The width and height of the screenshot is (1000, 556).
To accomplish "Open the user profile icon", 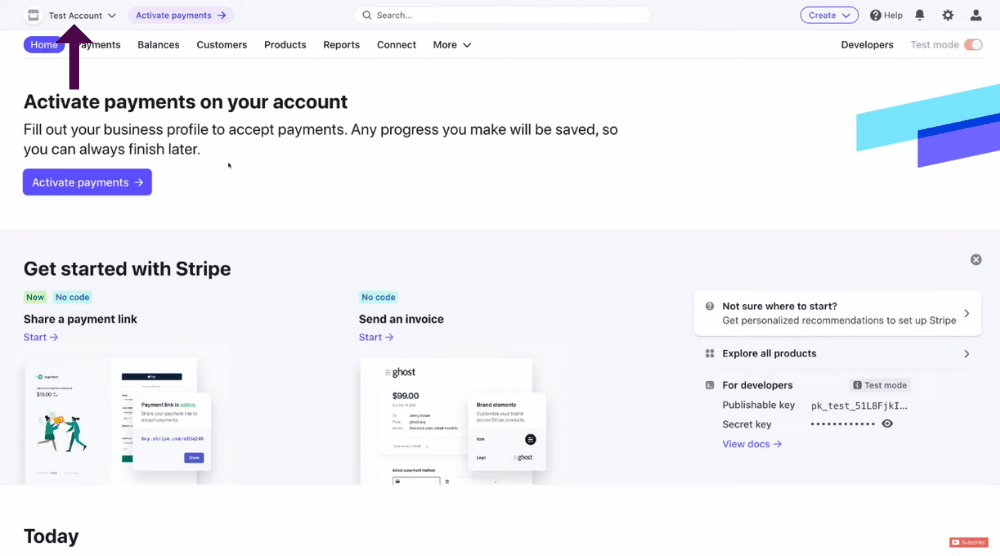I will coord(976,15).
